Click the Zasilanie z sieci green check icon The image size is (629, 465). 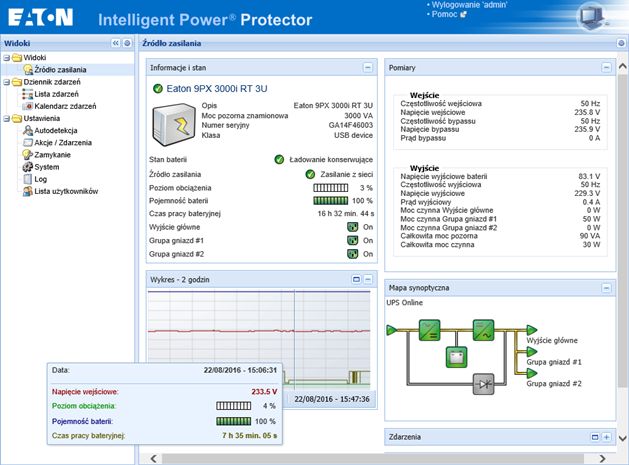point(310,174)
